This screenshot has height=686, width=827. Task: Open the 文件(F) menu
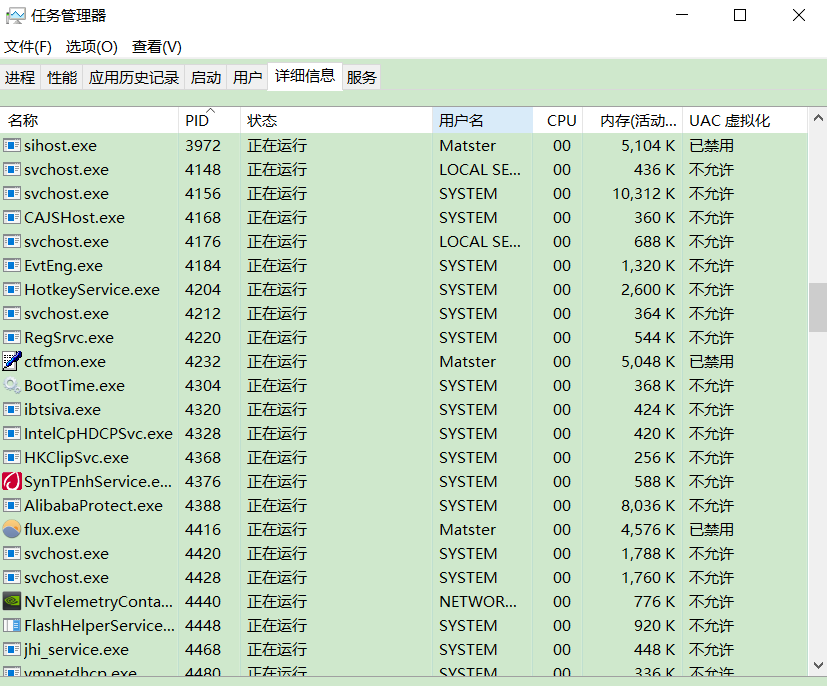tap(28, 47)
